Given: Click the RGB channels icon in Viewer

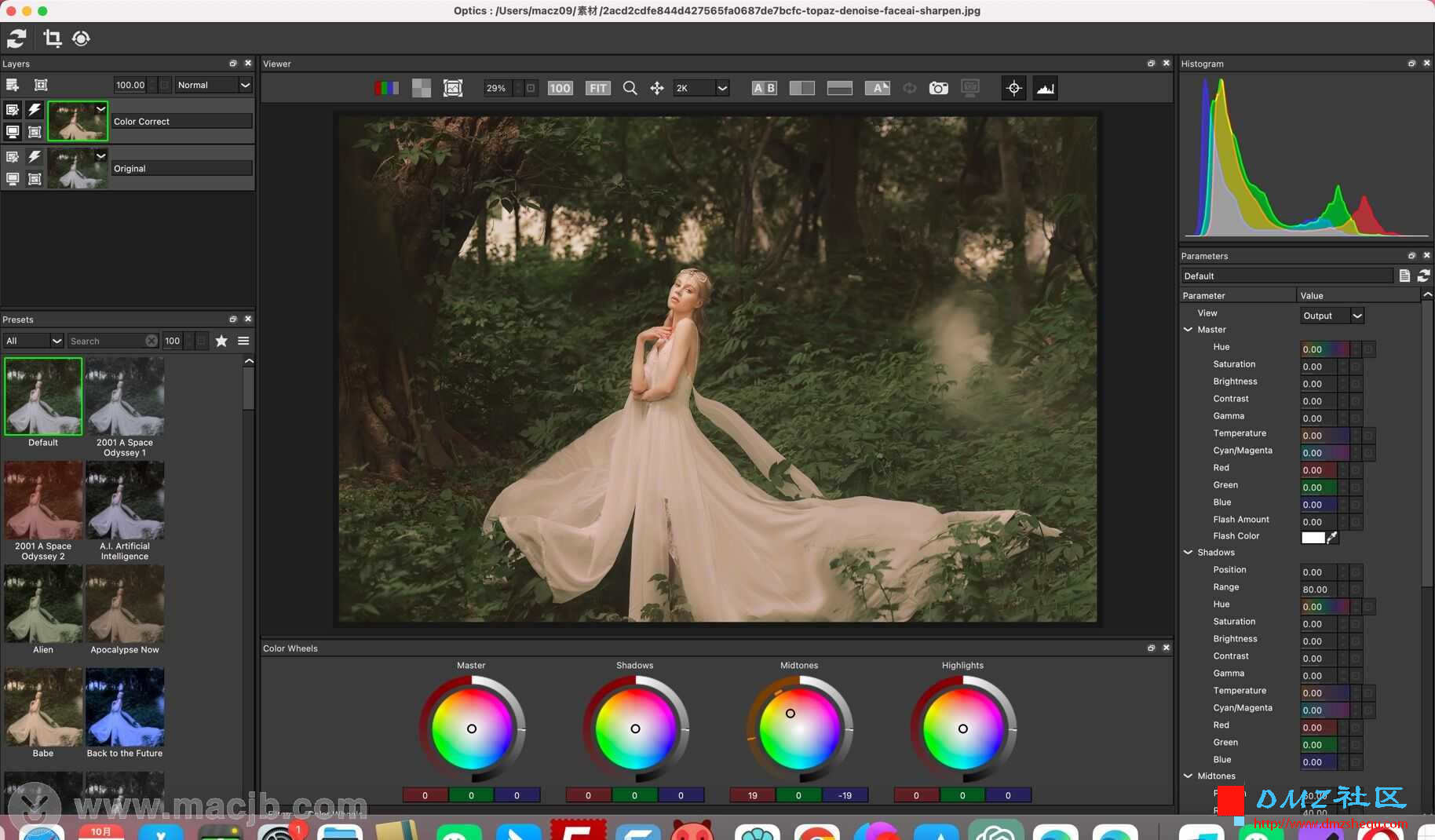Looking at the screenshot, I should coord(386,88).
